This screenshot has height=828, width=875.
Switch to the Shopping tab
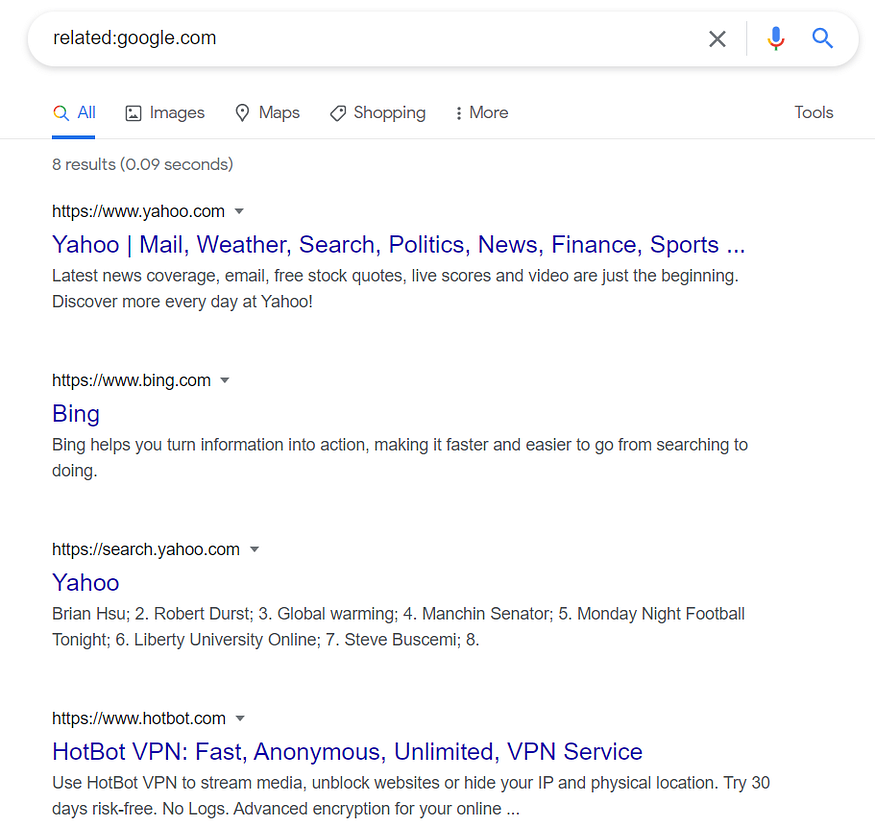pos(378,113)
